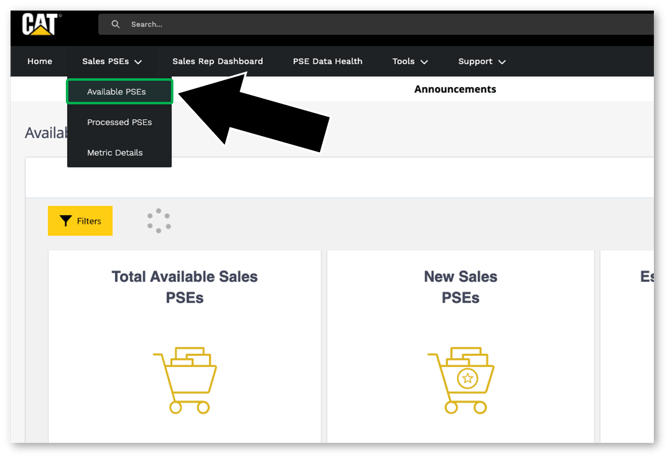Open the Total Available Sales PSEs card
This screenshot has height=459, width=670.
point(184,287)
